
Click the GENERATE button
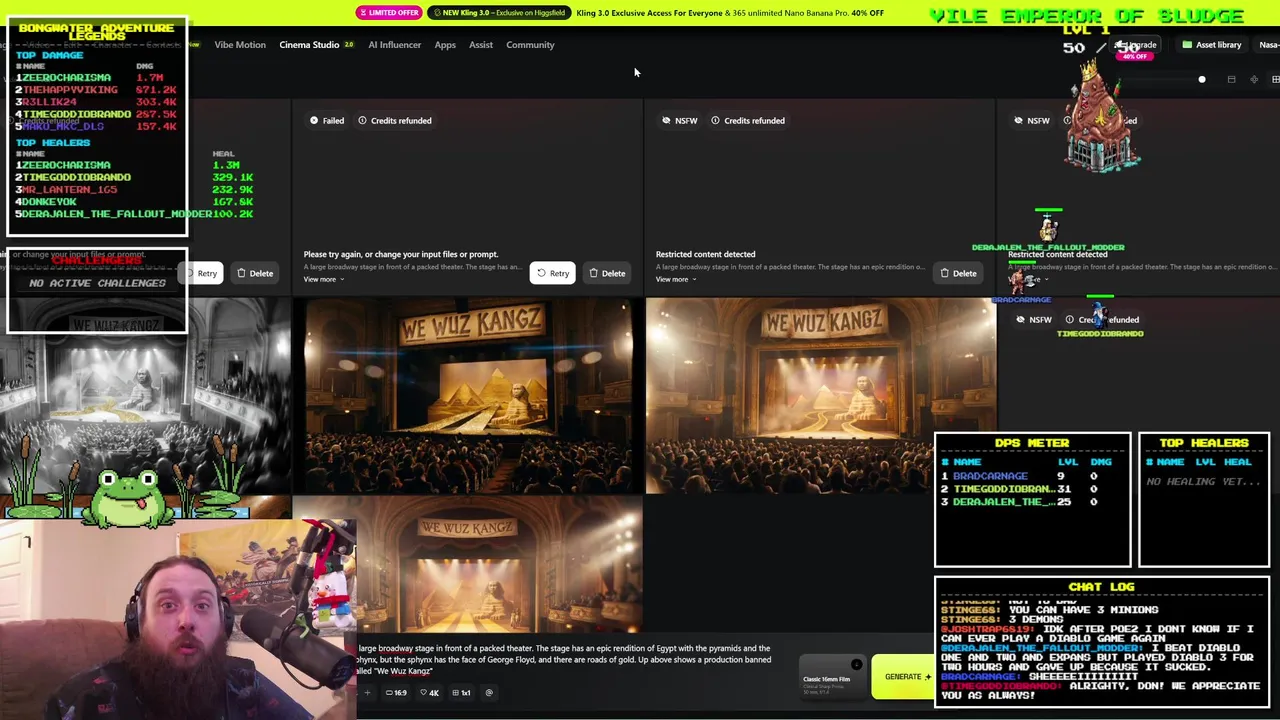pyautogui.click(x=905, y=677)
